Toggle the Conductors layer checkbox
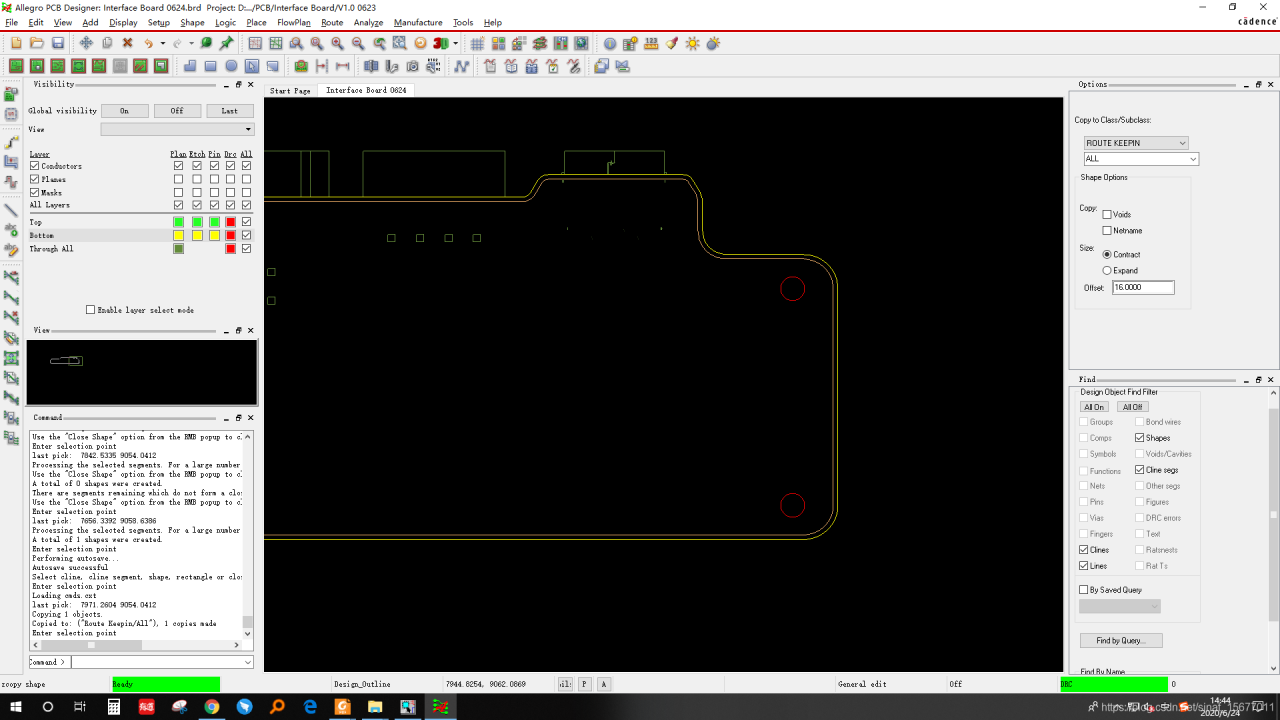The width and height of the screenshot is (1280, 720). (35, 166)
